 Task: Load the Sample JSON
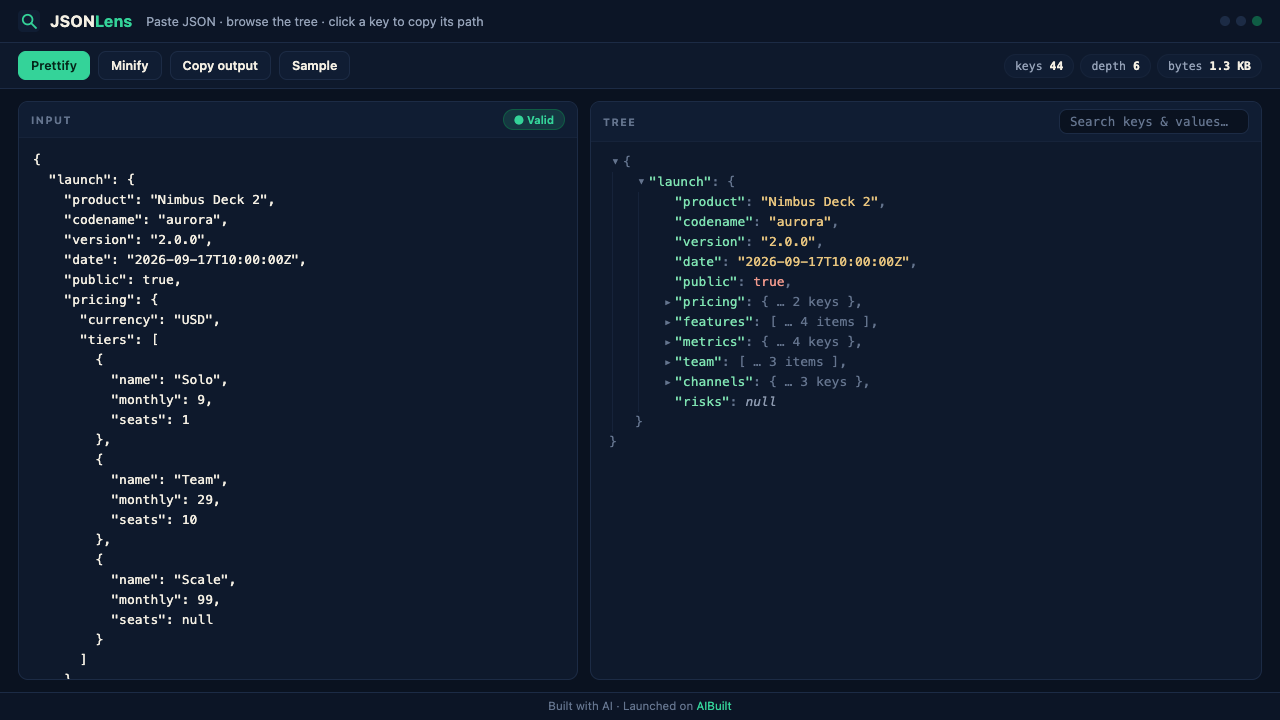pos(314,66)
